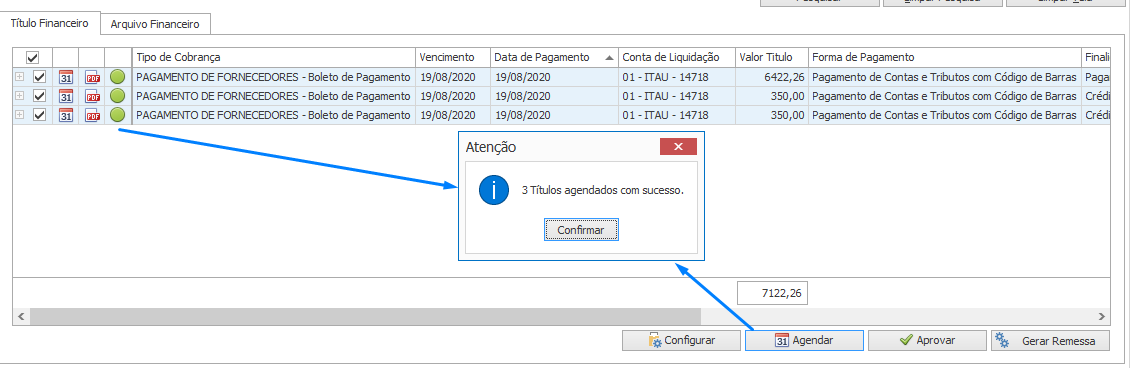This screenshot has width=1131, height=368.
Task: Click green status circle in 6422,26 row
Action: (x=118, y=77)
